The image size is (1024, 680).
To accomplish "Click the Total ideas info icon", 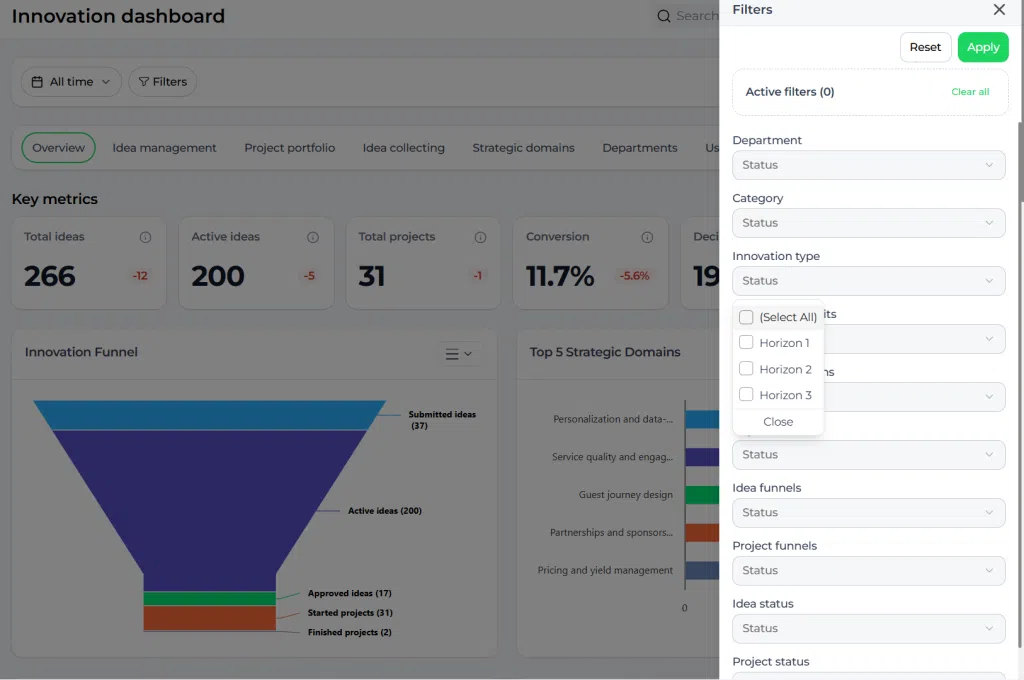I will pos(145,237).
